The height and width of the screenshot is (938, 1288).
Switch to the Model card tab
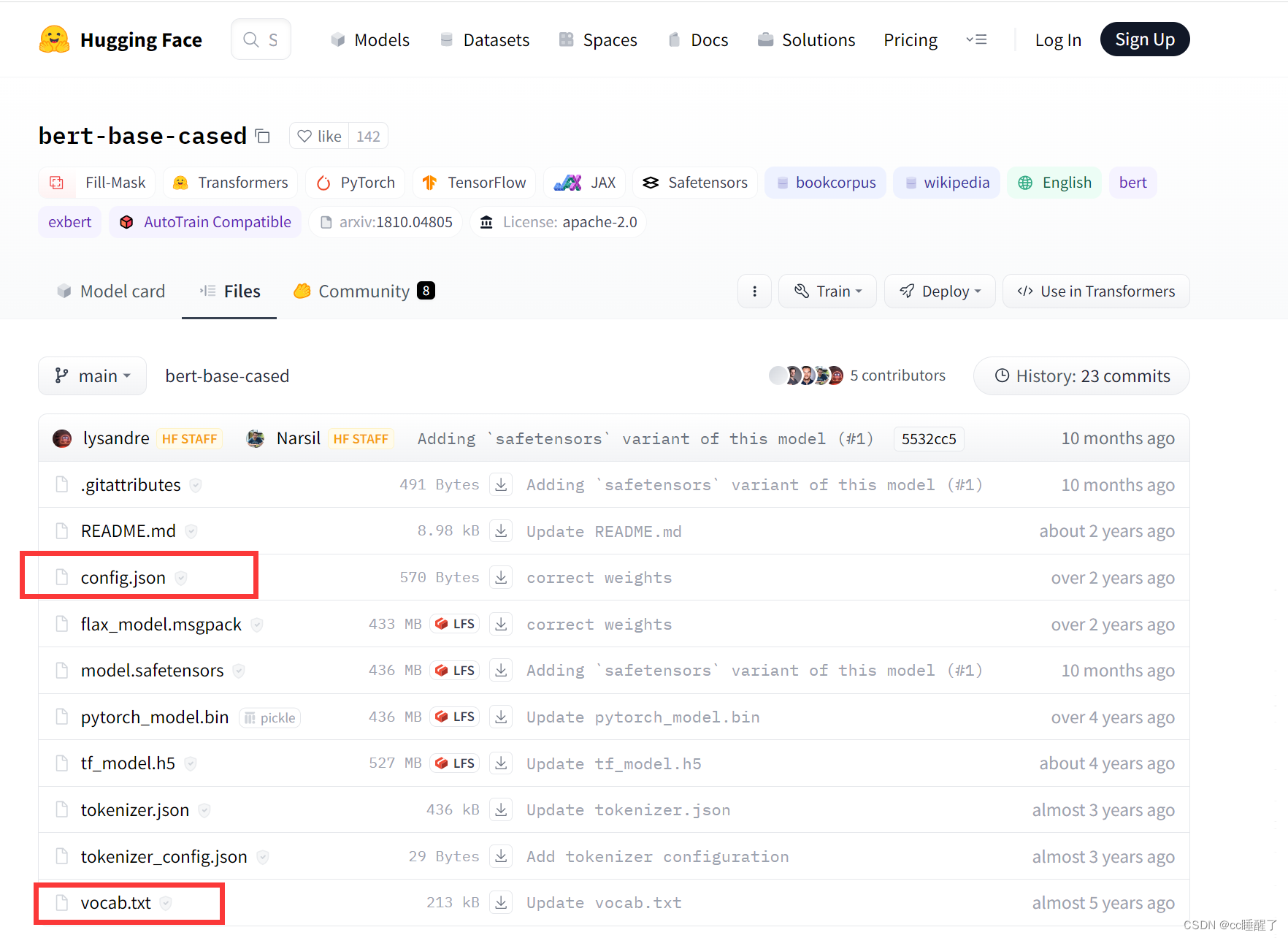[x=111, y=291]
